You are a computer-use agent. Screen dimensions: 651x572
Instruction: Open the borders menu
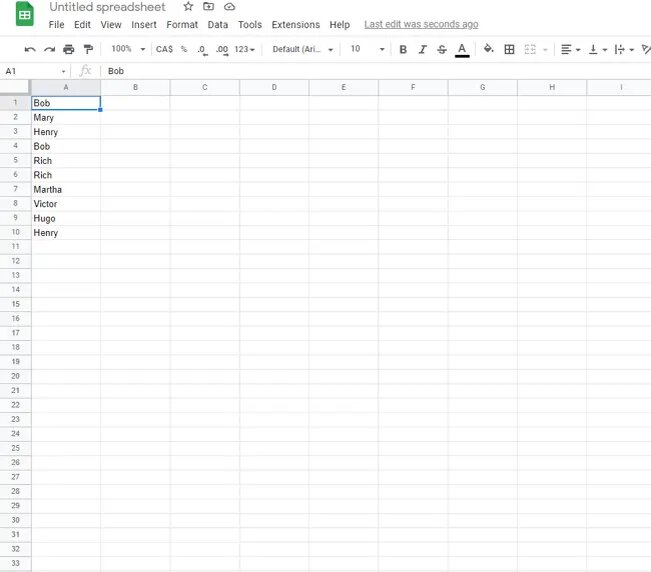pyautogui.click(x=509, y=49)
